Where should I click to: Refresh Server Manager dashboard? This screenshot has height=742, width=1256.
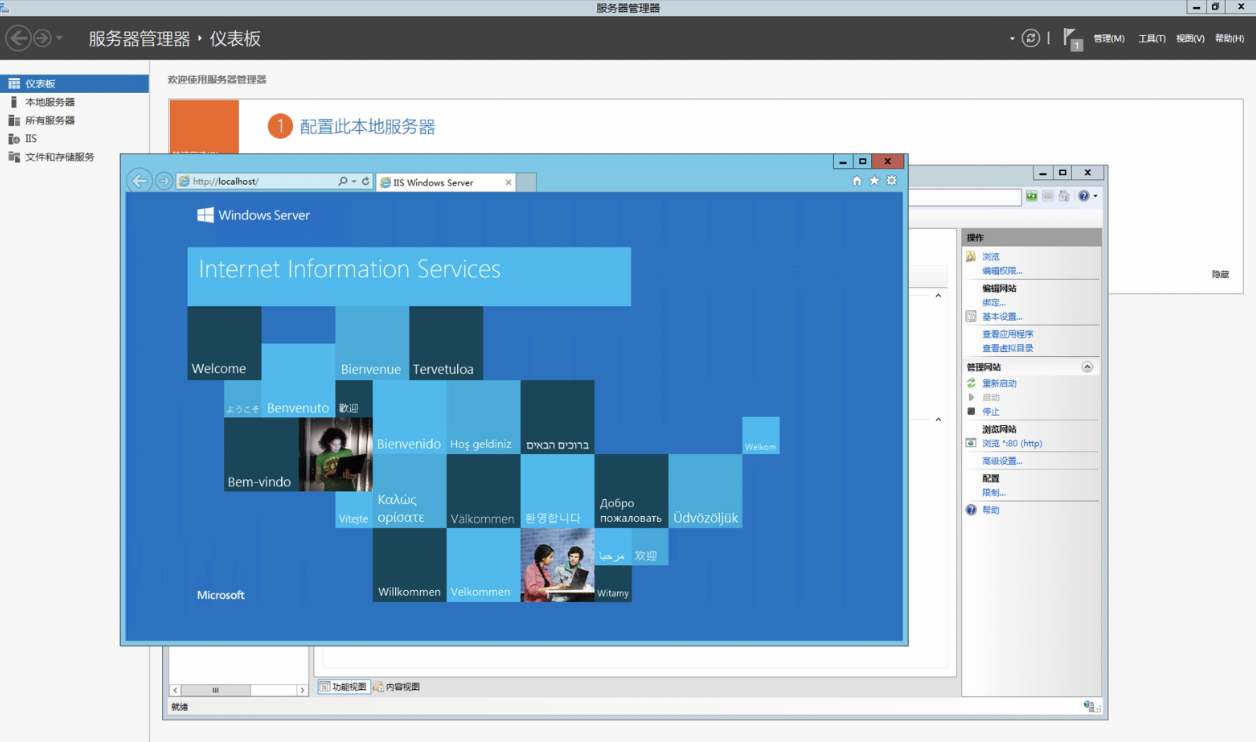(x=1031, y=38)
